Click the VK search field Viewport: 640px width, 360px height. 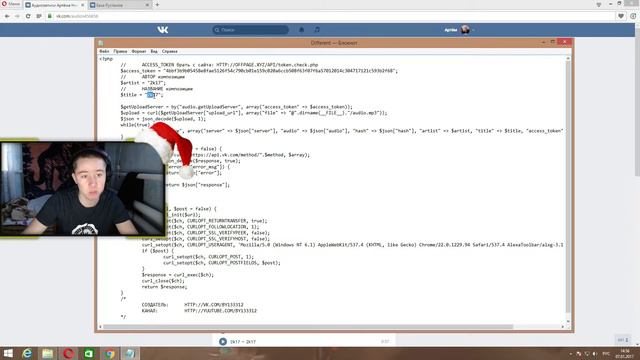(x=250, y=30)
